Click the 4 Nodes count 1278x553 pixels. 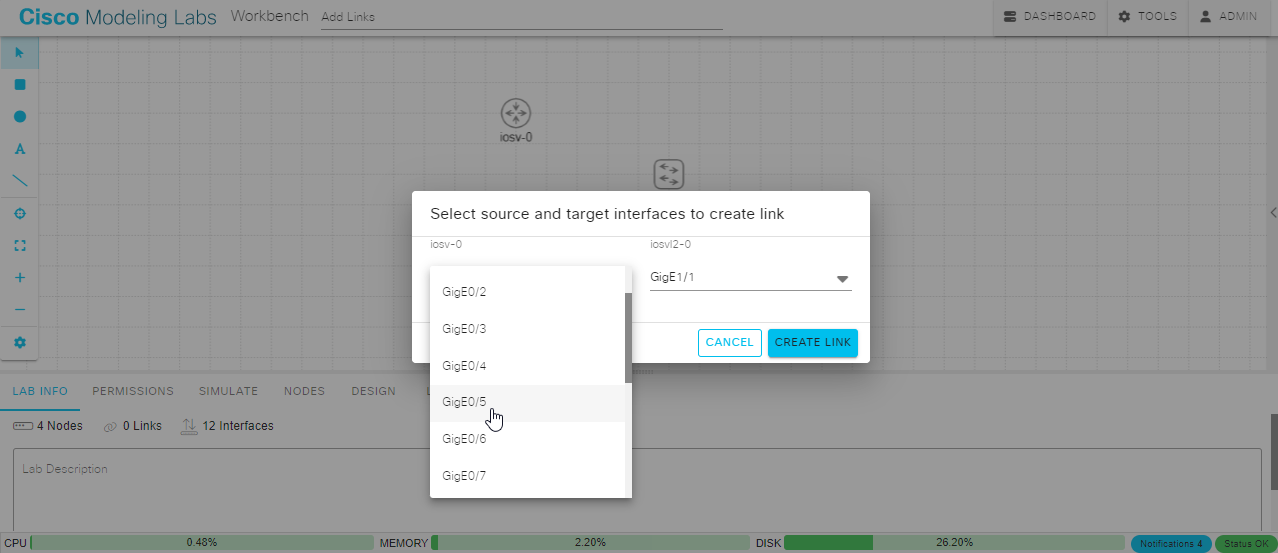[x=48, y=426]
